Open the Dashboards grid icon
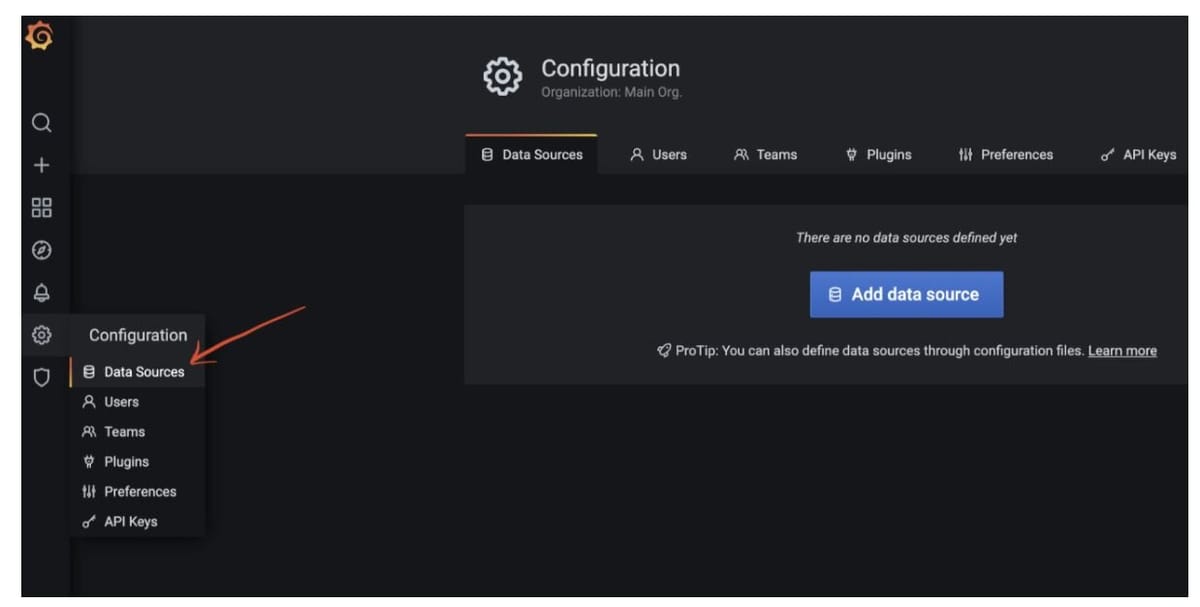This screenshot has height=607, width=1200. coord(41,207)
